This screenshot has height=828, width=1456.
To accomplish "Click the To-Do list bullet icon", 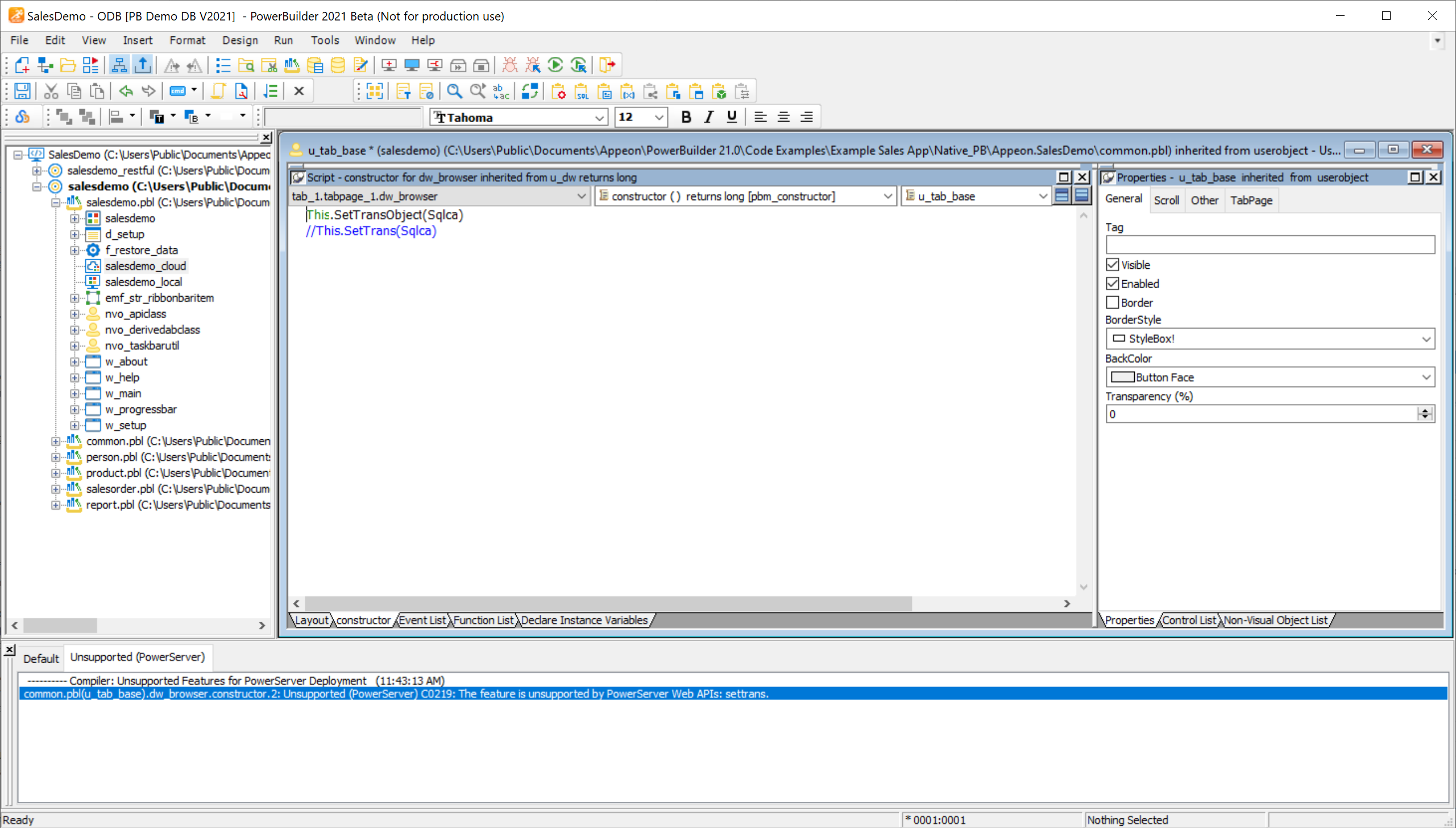I will coord(223,65).
